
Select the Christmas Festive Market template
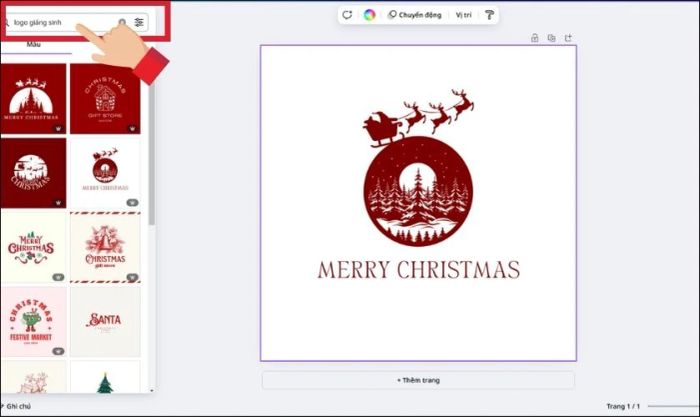pyautogui.click(x=33, y=321)
